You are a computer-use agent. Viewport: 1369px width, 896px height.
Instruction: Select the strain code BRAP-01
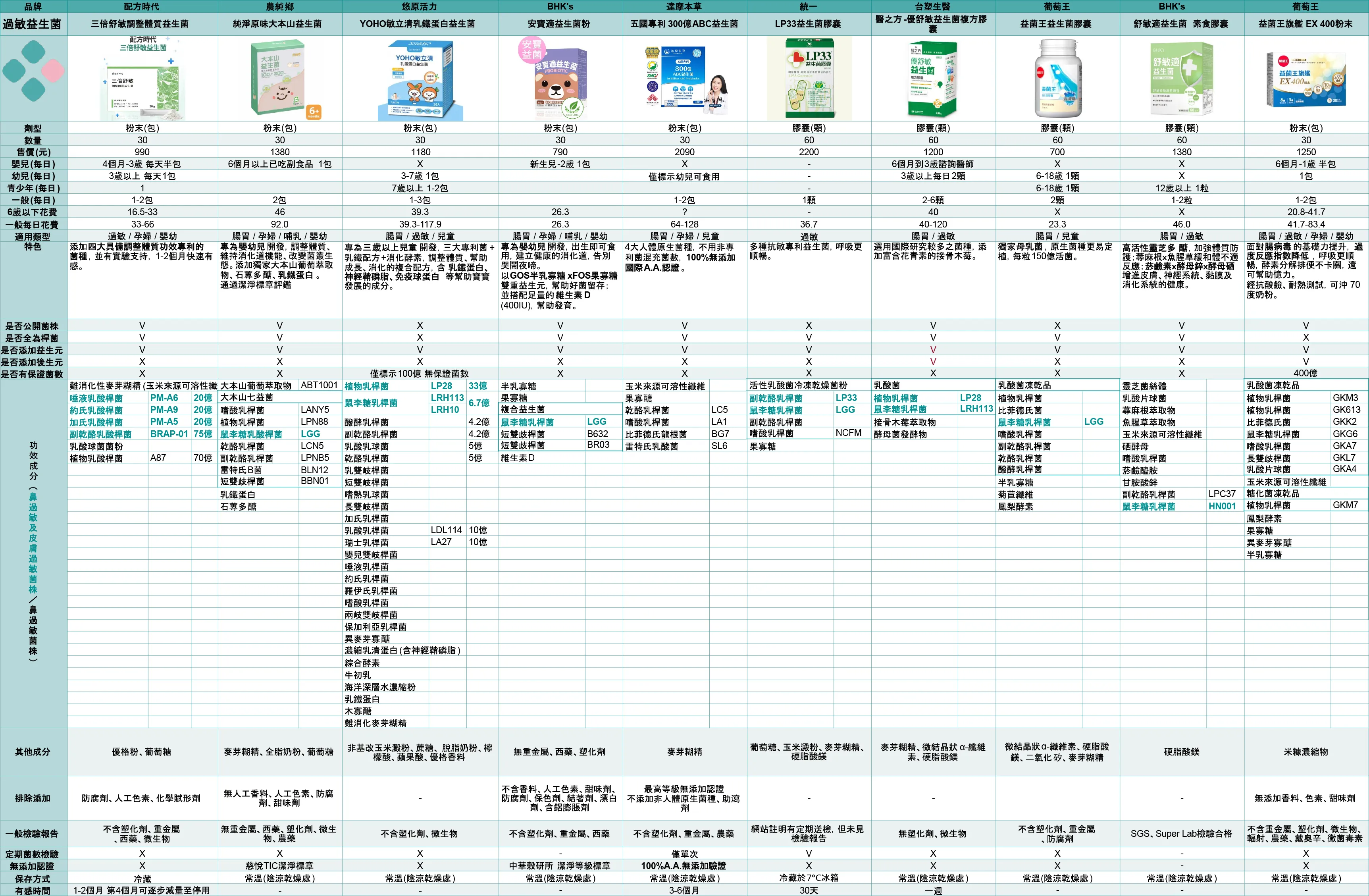tap(169, 434)
